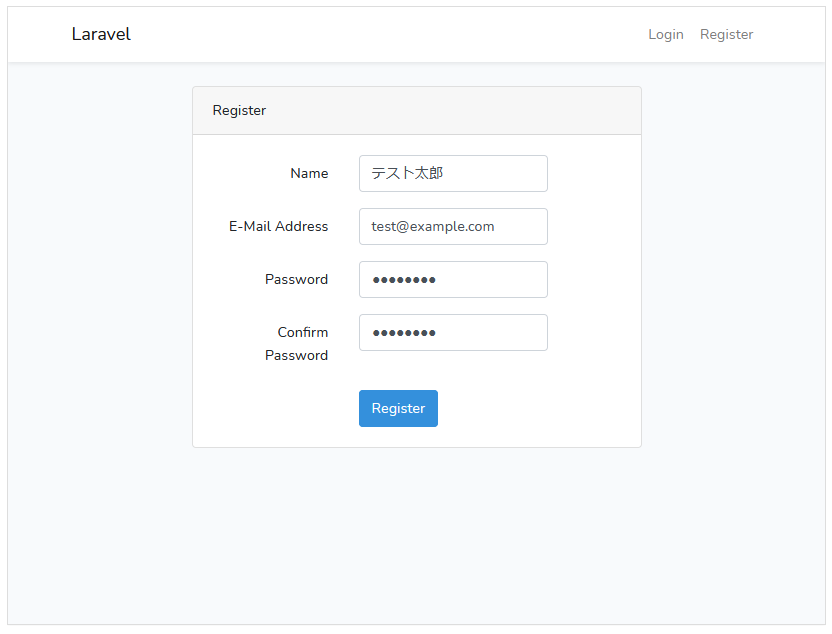832x634 pixels.
Task: Click white card space right of Register button
Action: (540, 408)
